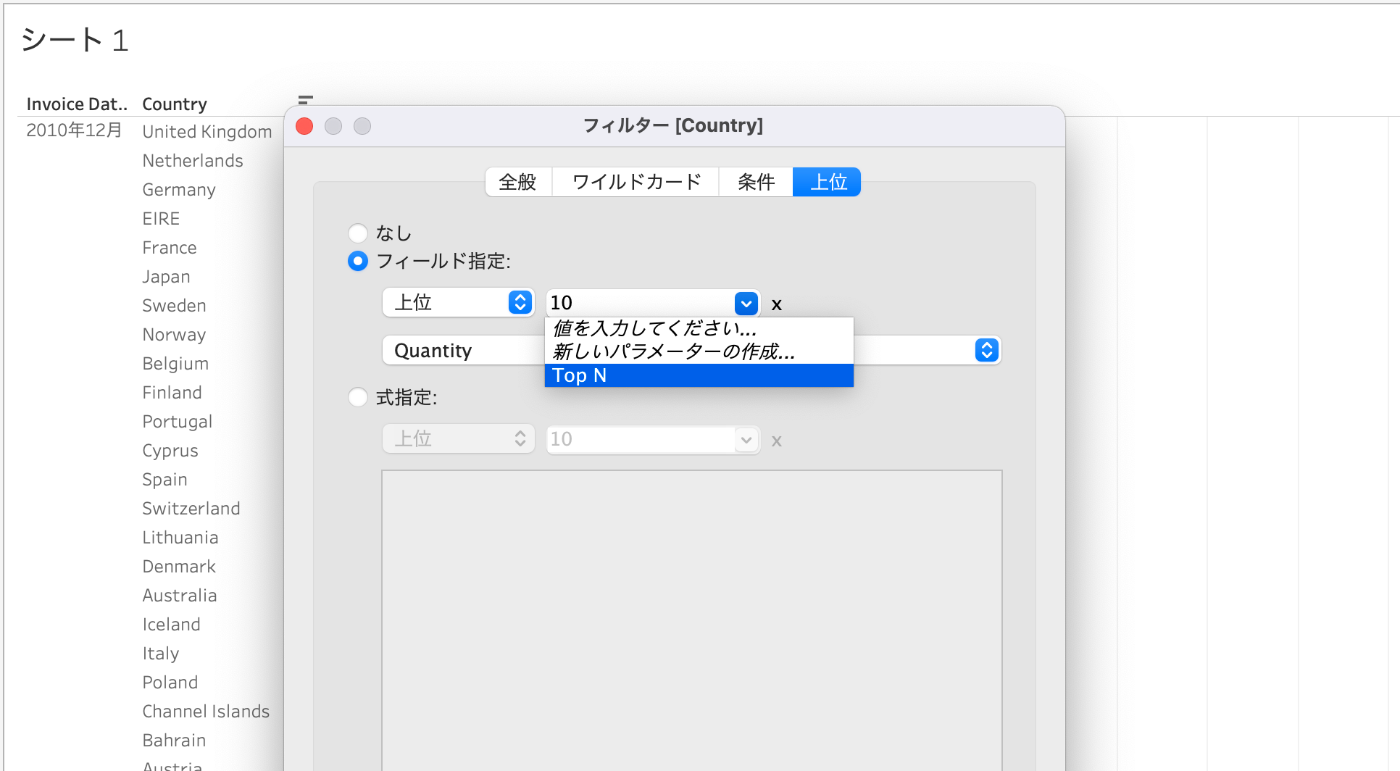
Task: Open the Quantity field dropdown
Action: point(463,351)
